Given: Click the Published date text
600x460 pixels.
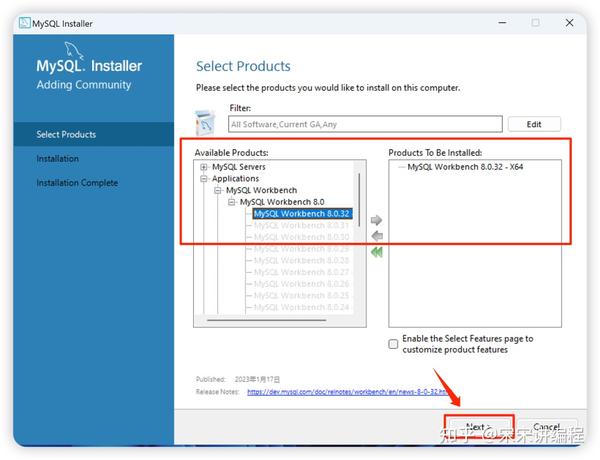Looking at the screenshot, I should (x=257, y=379).
